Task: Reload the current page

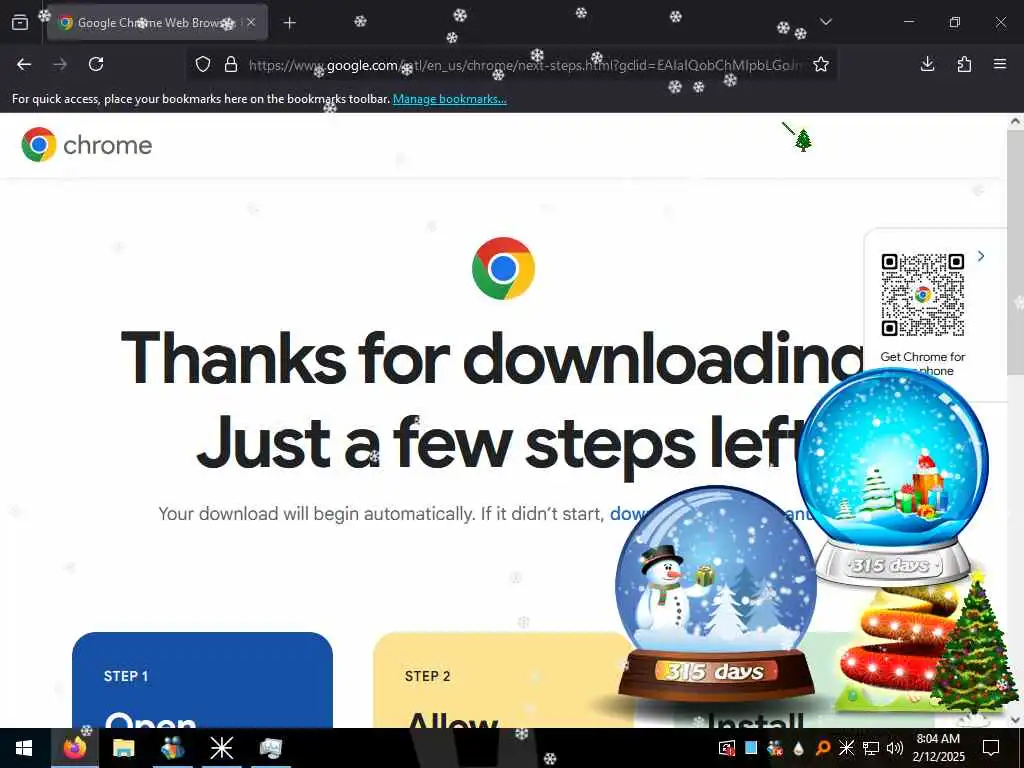Action: [96, 64]
